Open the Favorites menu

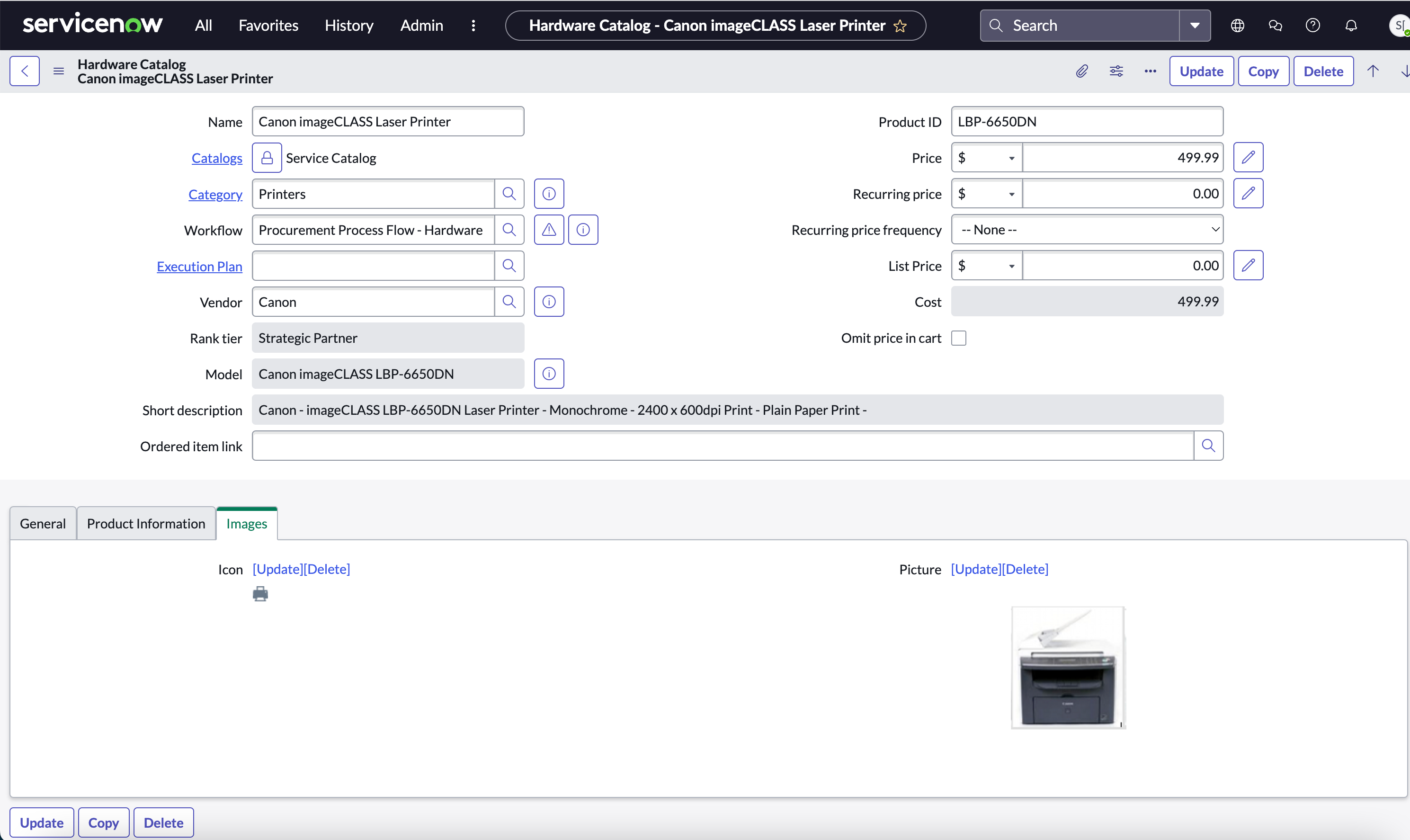268,26
